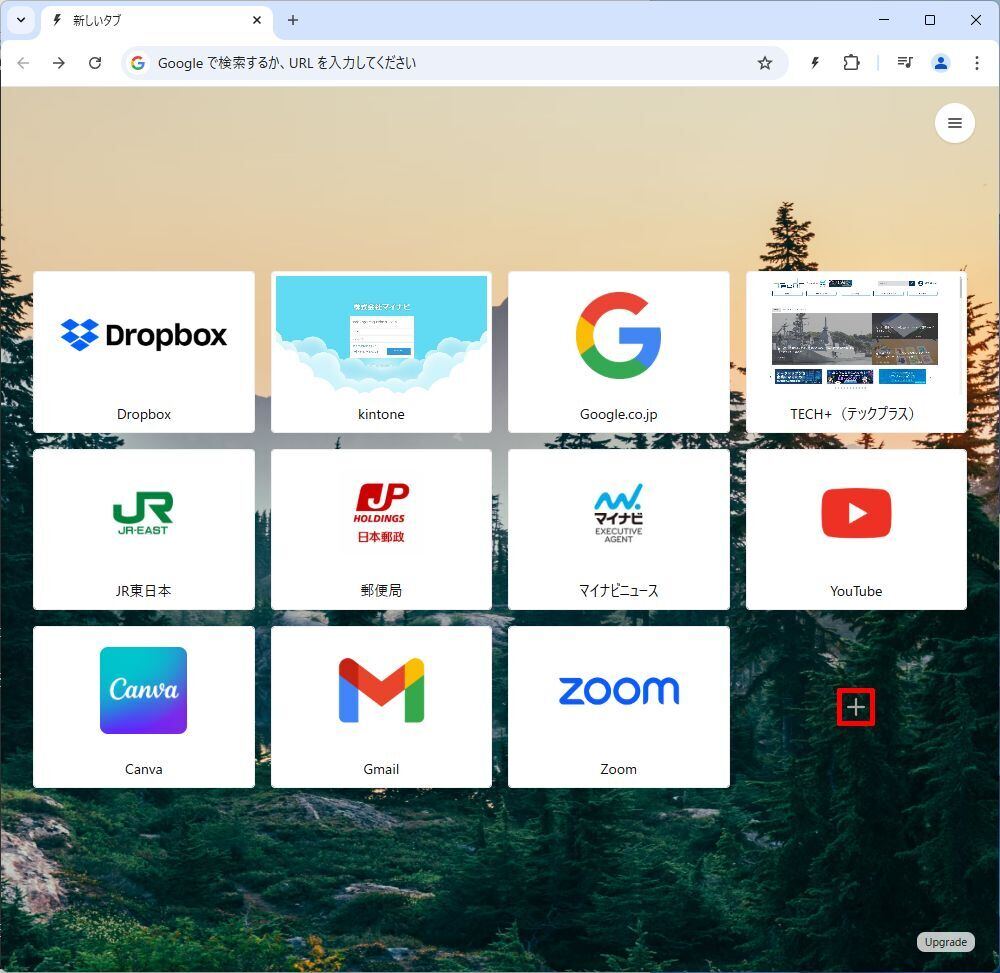Maximize the browser window
Image resolution: width=1000 pixels, height=973 pixels.
pyautogui.click(x=930, y=20)
